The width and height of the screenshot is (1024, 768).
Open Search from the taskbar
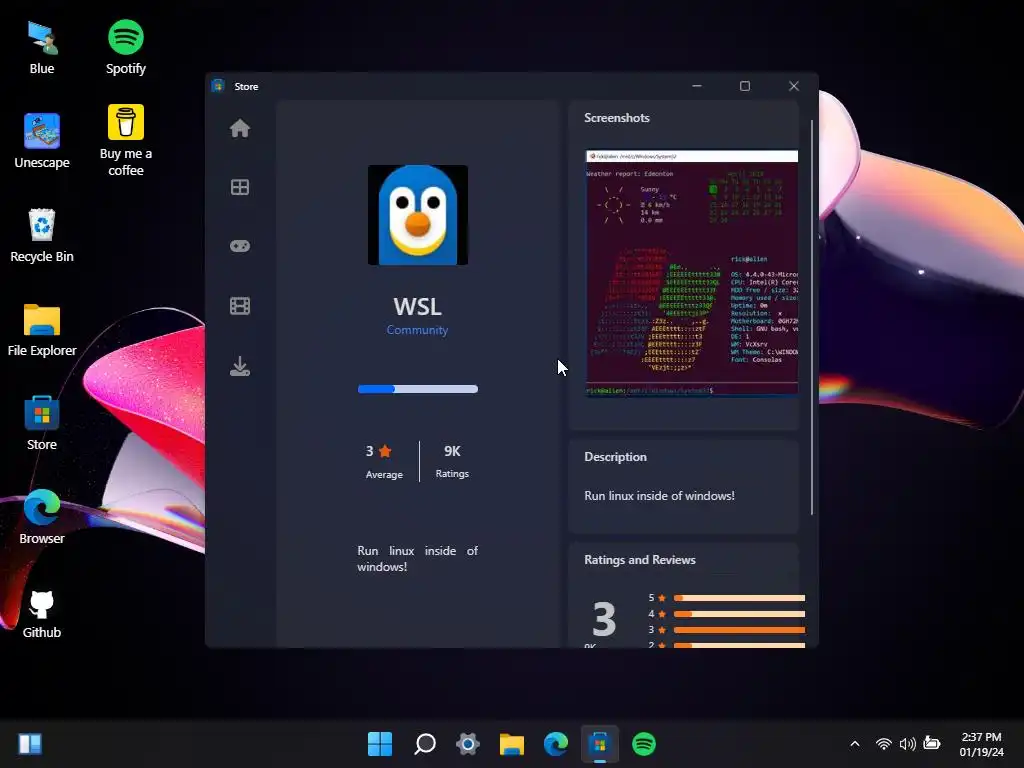click(424, 744)
